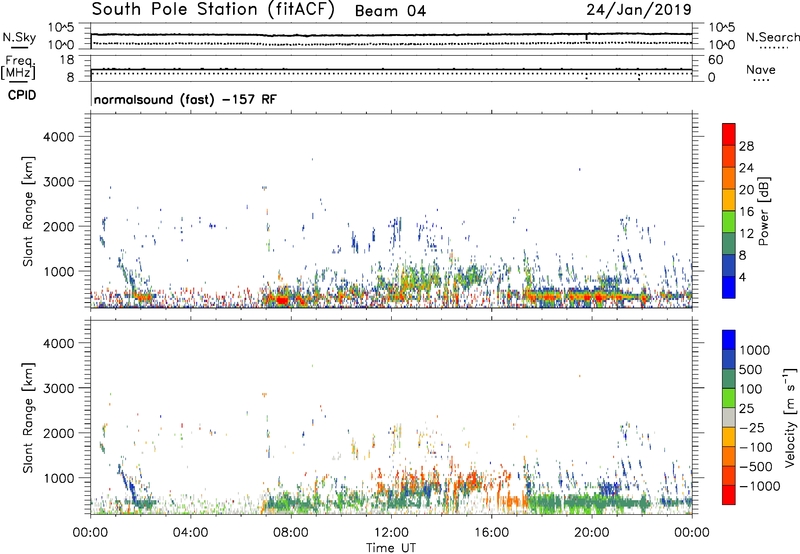Click the '2000' tick of the Power panel
This screenshot has height=554, width=800.
(x=58, y=226)
